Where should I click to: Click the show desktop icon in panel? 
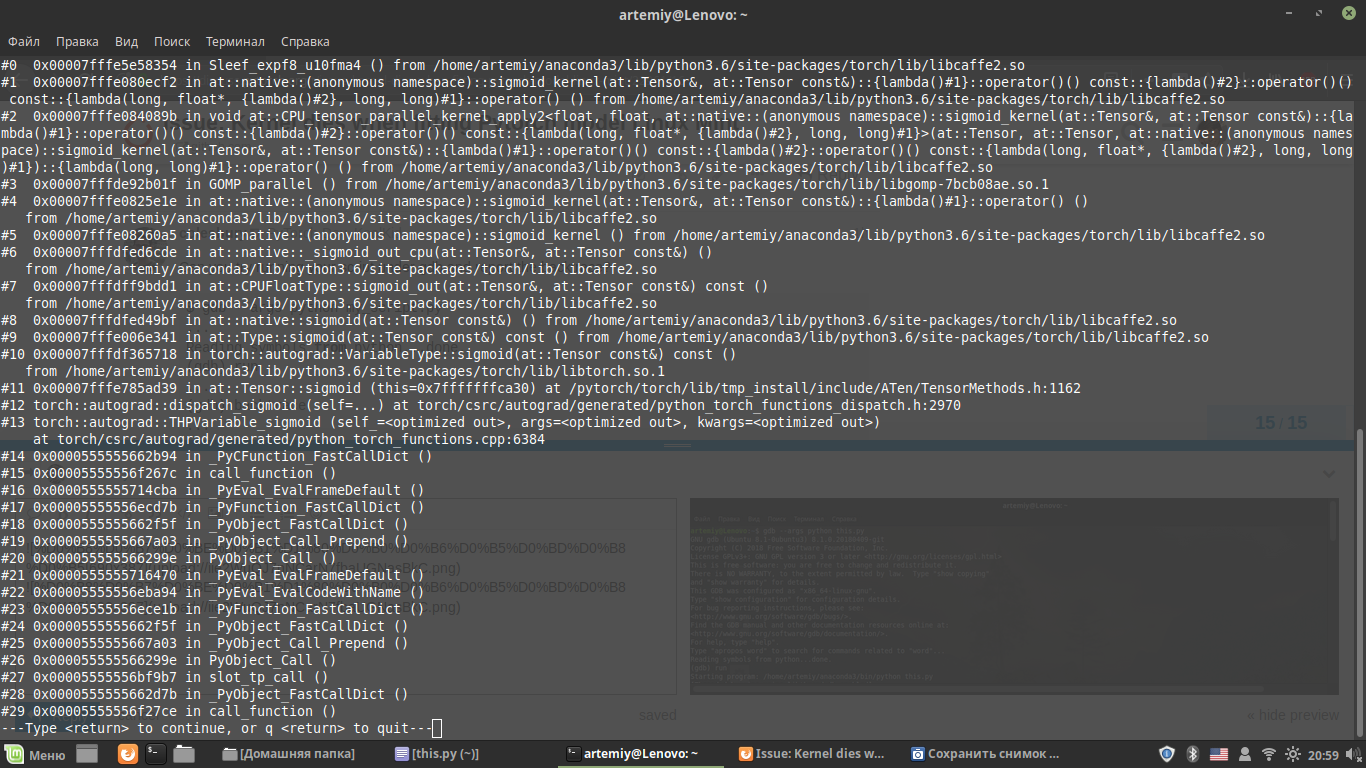click(x=88, y=754)
